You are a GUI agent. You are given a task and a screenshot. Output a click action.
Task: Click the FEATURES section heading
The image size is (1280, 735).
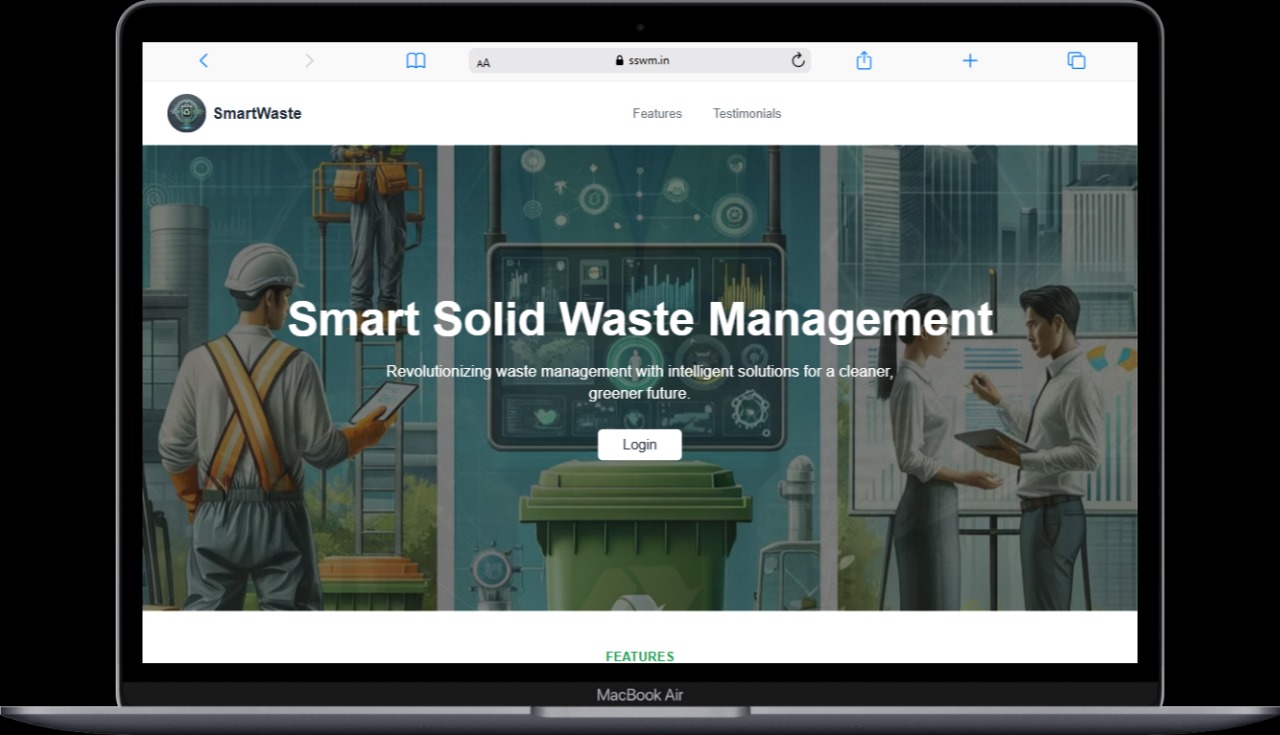[x=639, y=656]
